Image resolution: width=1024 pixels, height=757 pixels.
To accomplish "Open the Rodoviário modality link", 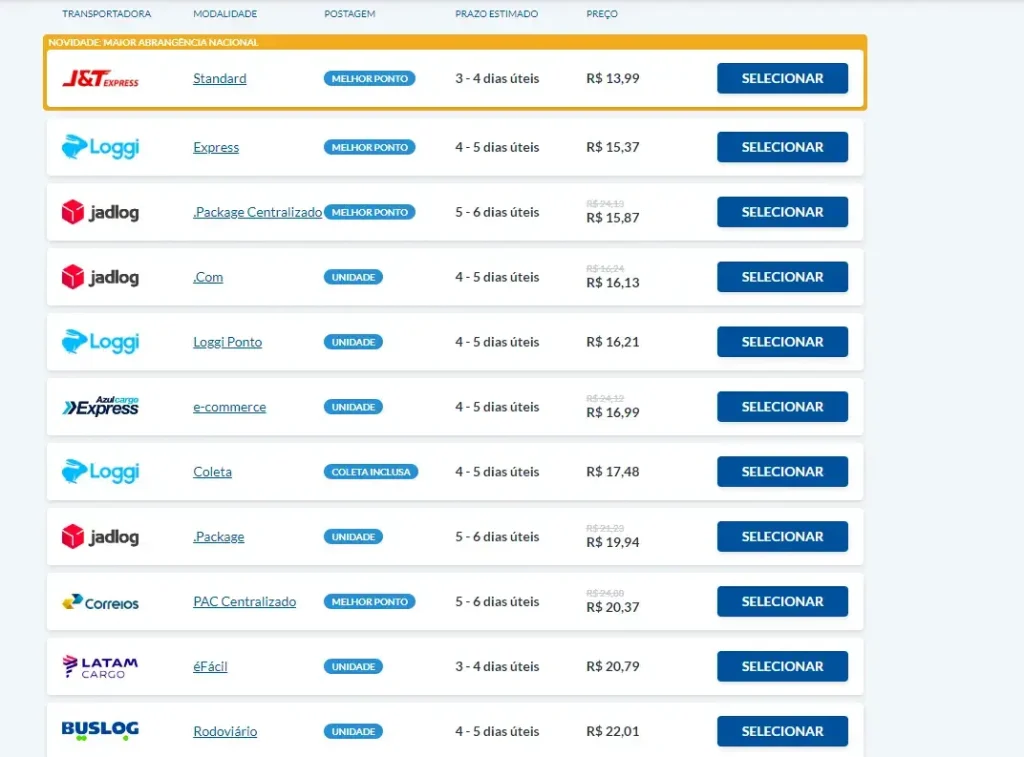I will coord(225,732).
